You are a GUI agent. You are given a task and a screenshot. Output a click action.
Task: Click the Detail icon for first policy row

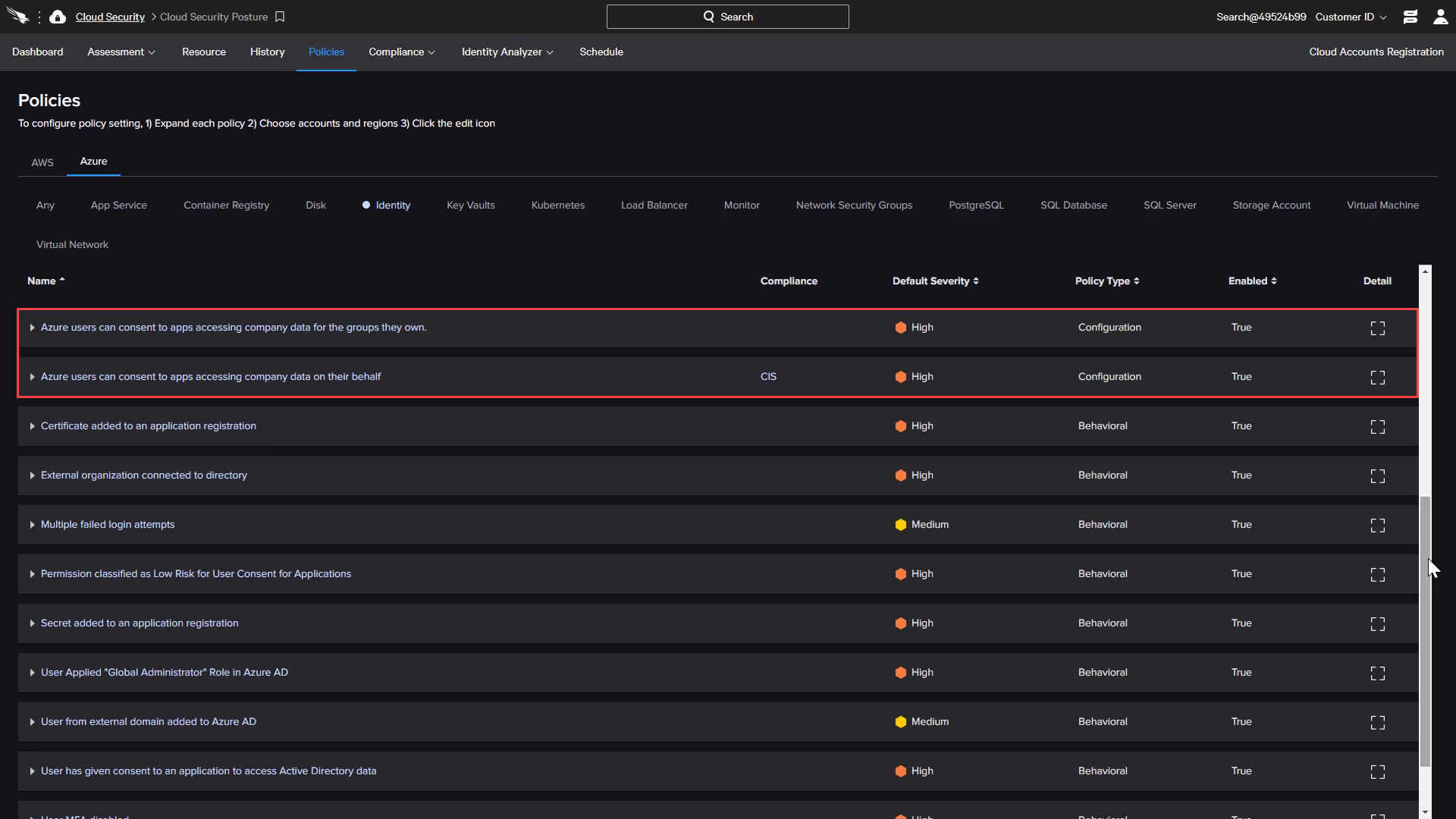tap(1378, 327)
